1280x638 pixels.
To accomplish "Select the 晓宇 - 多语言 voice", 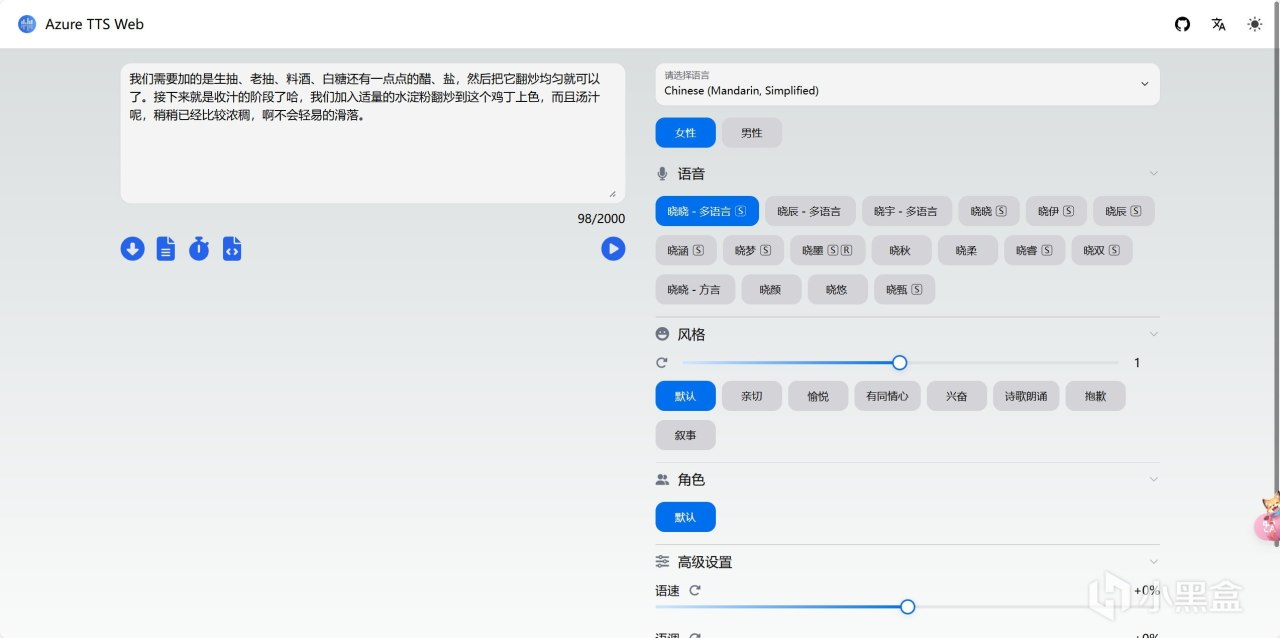I will [x=906, y=211].
